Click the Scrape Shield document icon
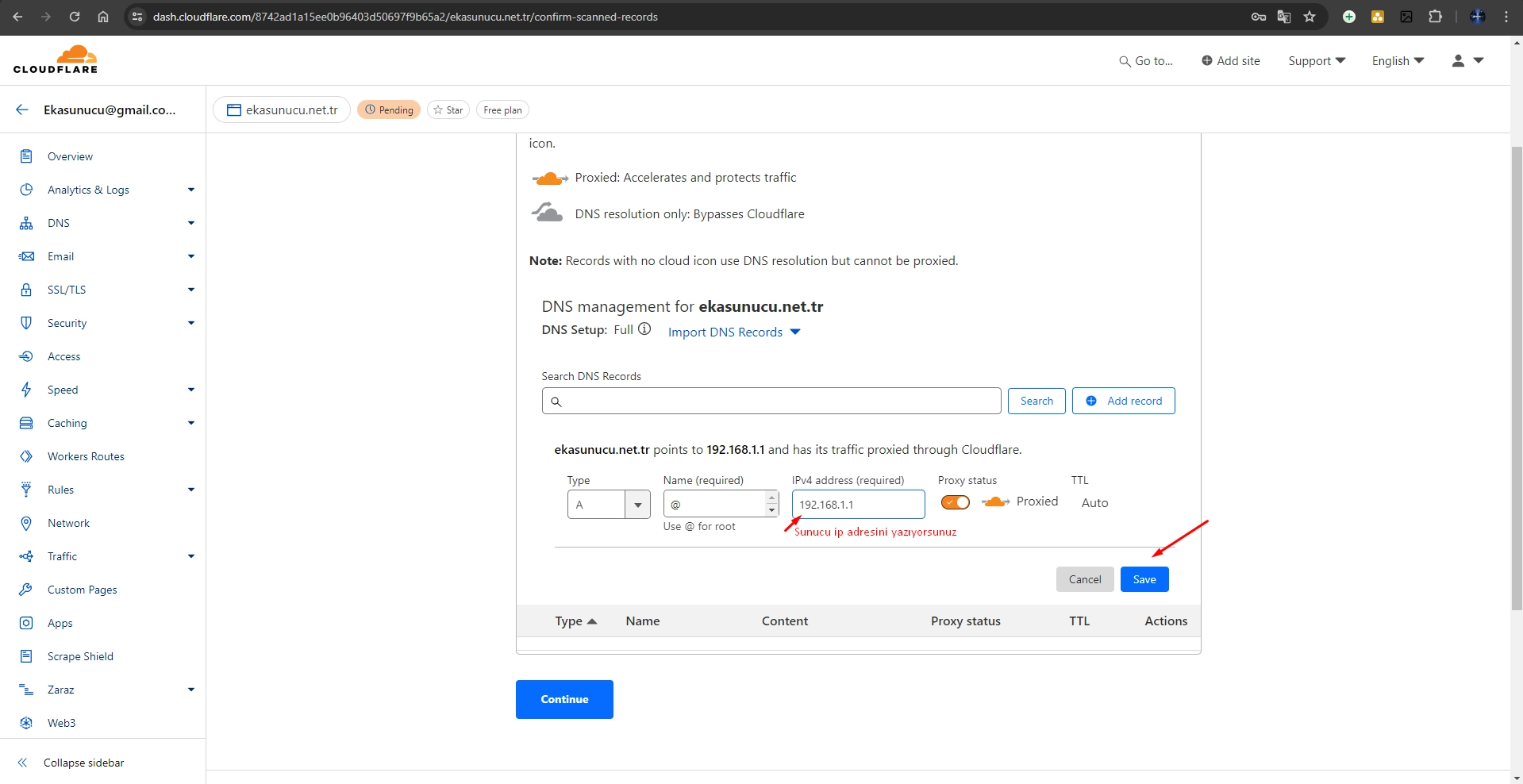 26,656
